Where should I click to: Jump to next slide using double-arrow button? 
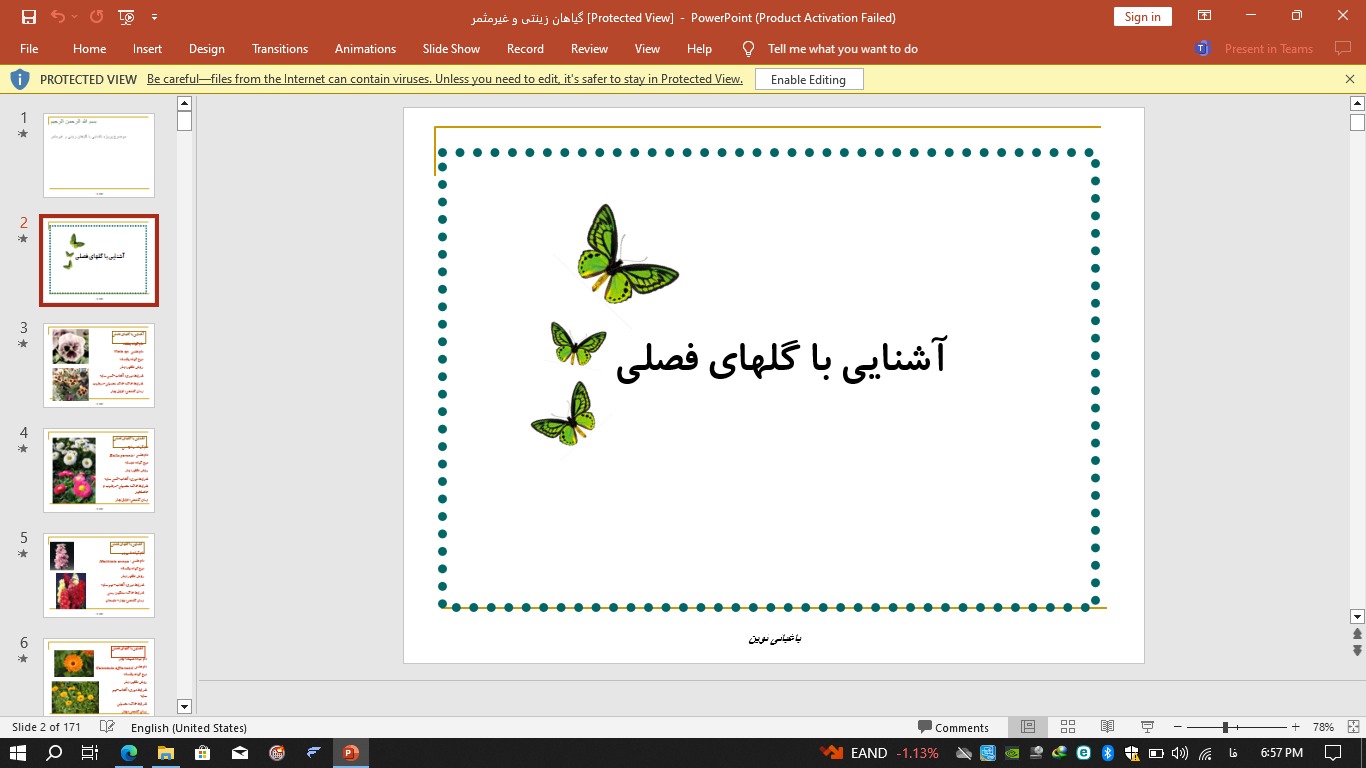[1357, 651]
